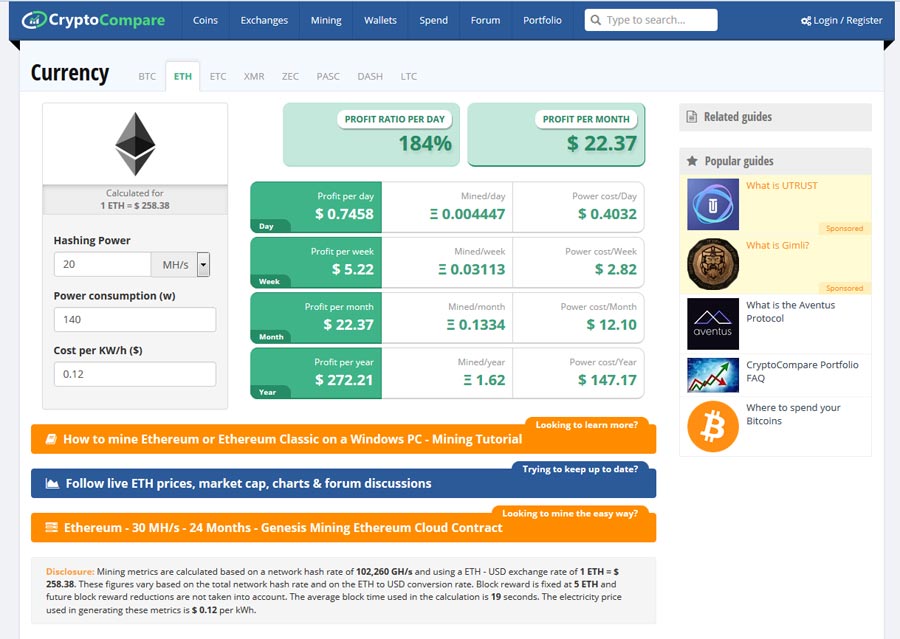Open the Exchanges menu

(x=264, y=20)
